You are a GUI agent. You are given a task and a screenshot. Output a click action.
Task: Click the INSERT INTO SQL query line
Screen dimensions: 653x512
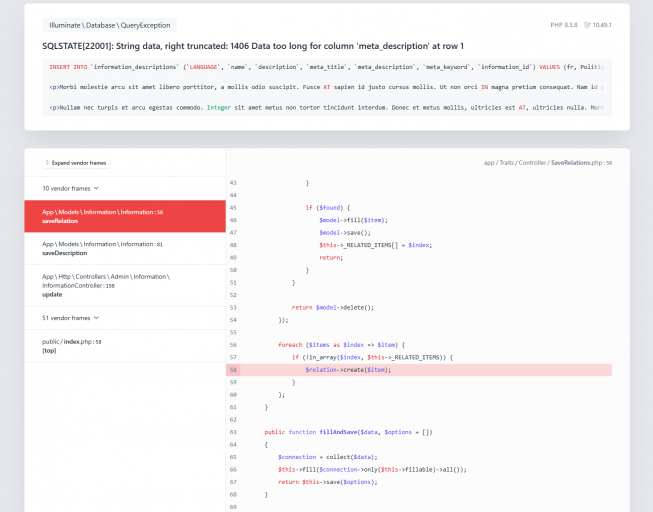(x=326, y=67)
